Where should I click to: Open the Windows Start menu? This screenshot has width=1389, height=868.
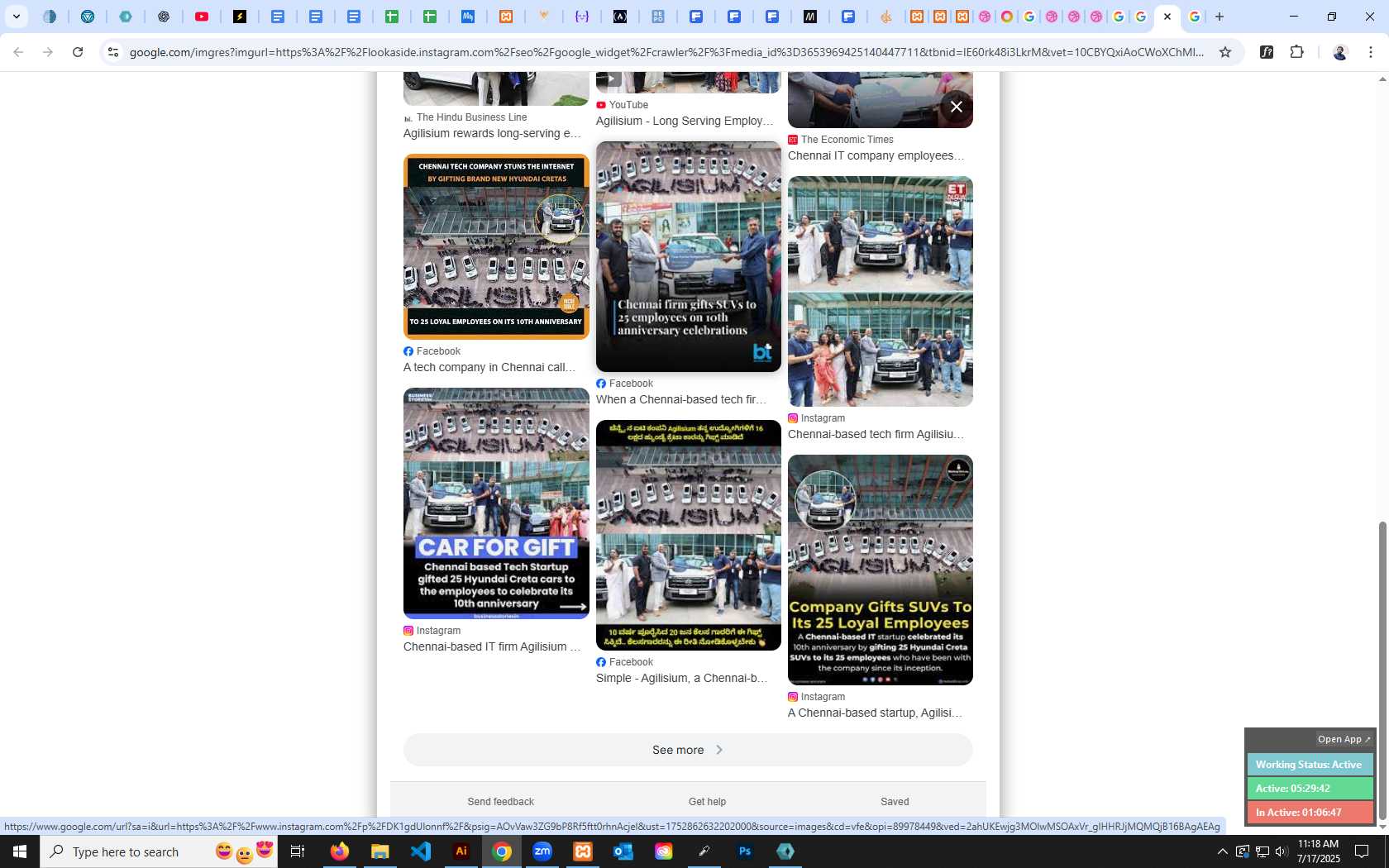click(x=20, y=851)
